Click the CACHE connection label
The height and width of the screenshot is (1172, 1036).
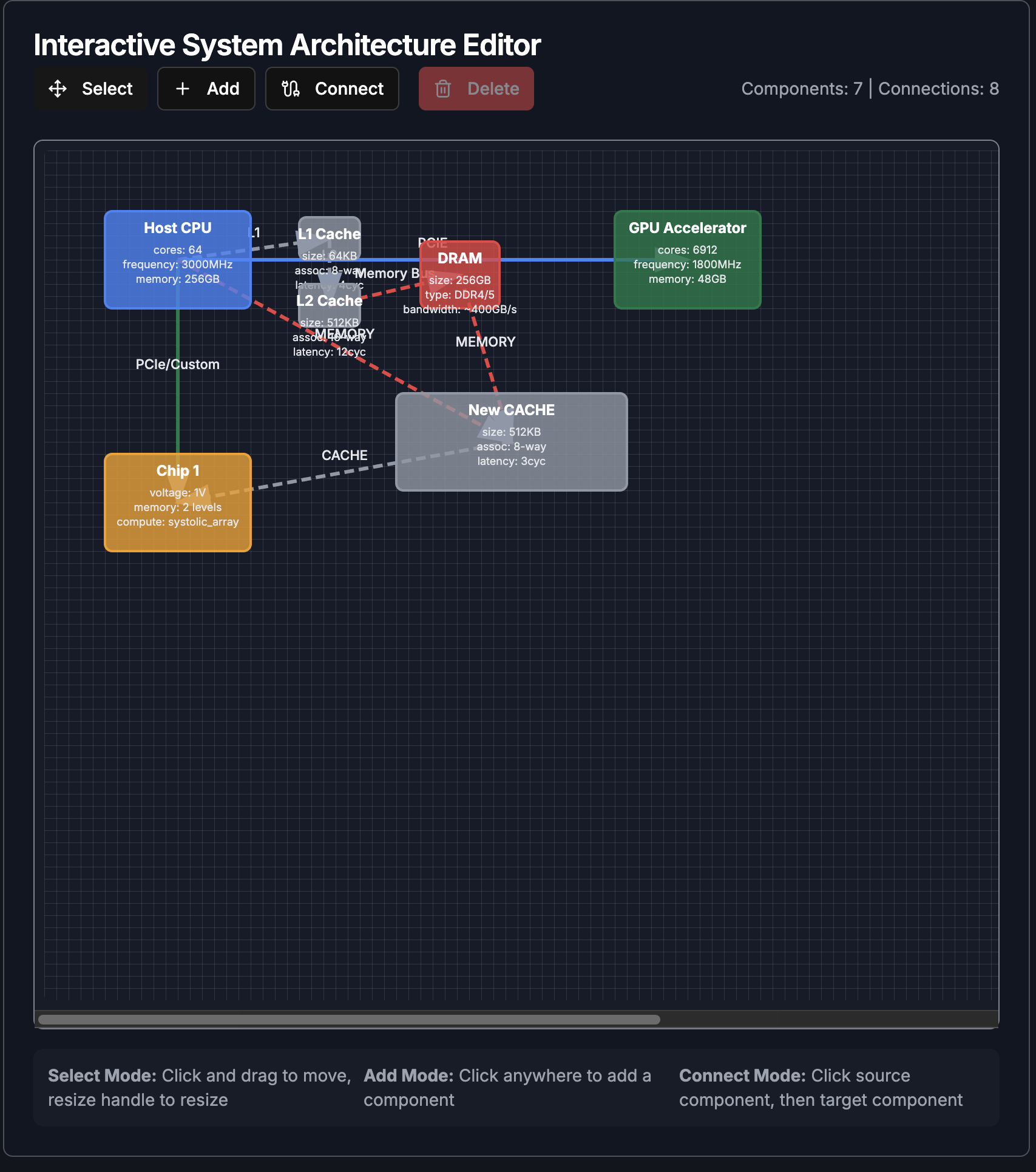pos(345,455)
